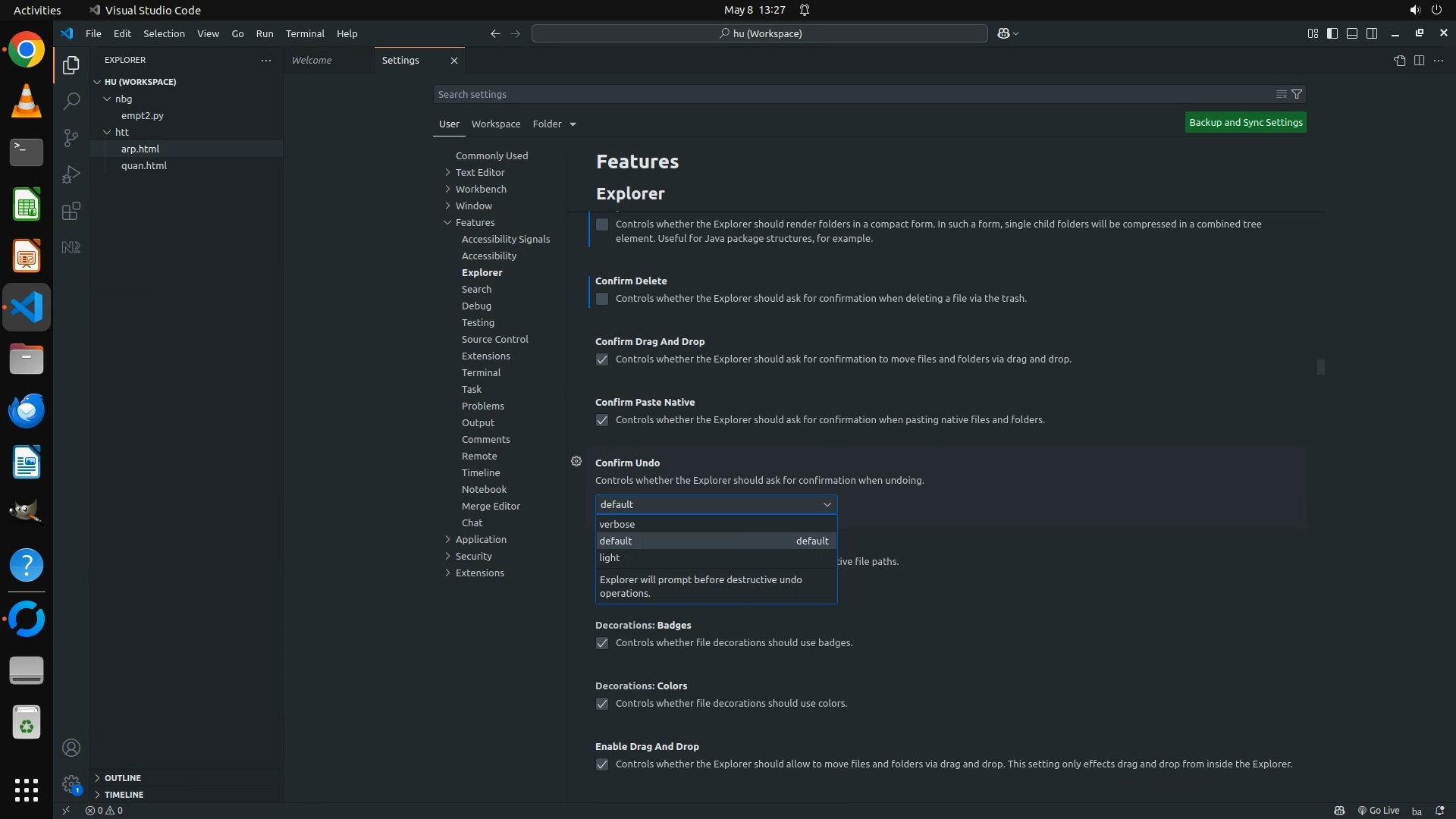Open Source Control settings section link

pos(494,339)
